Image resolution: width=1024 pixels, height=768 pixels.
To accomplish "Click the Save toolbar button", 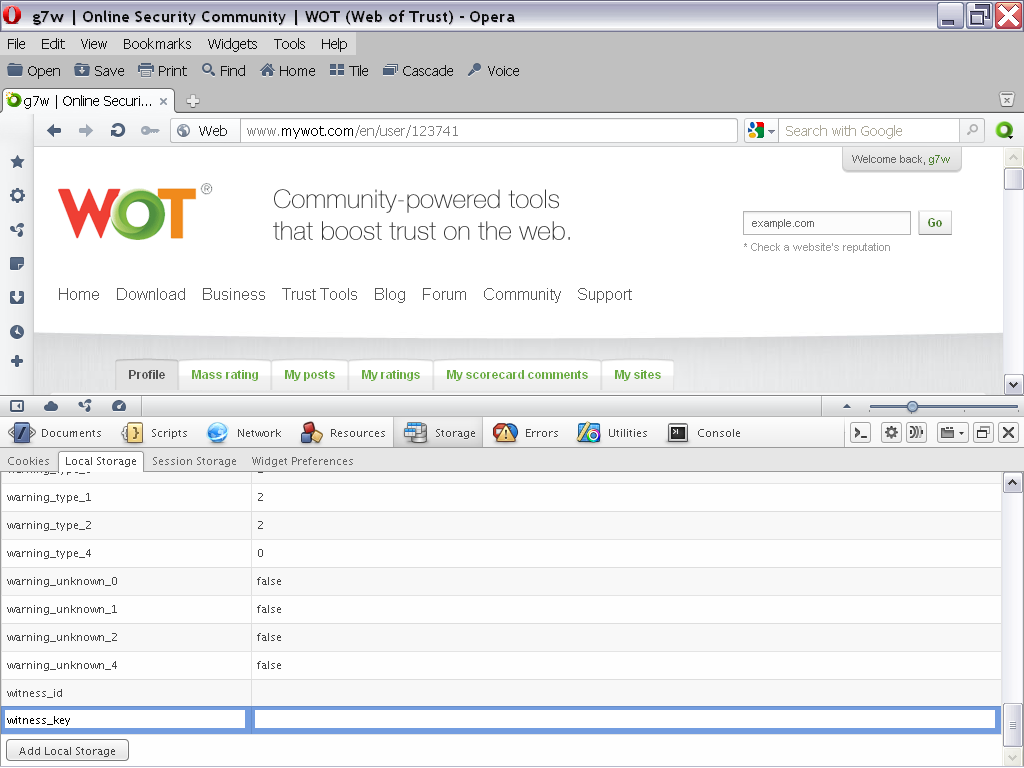I will pyautogui.click(x=99, y=71).
